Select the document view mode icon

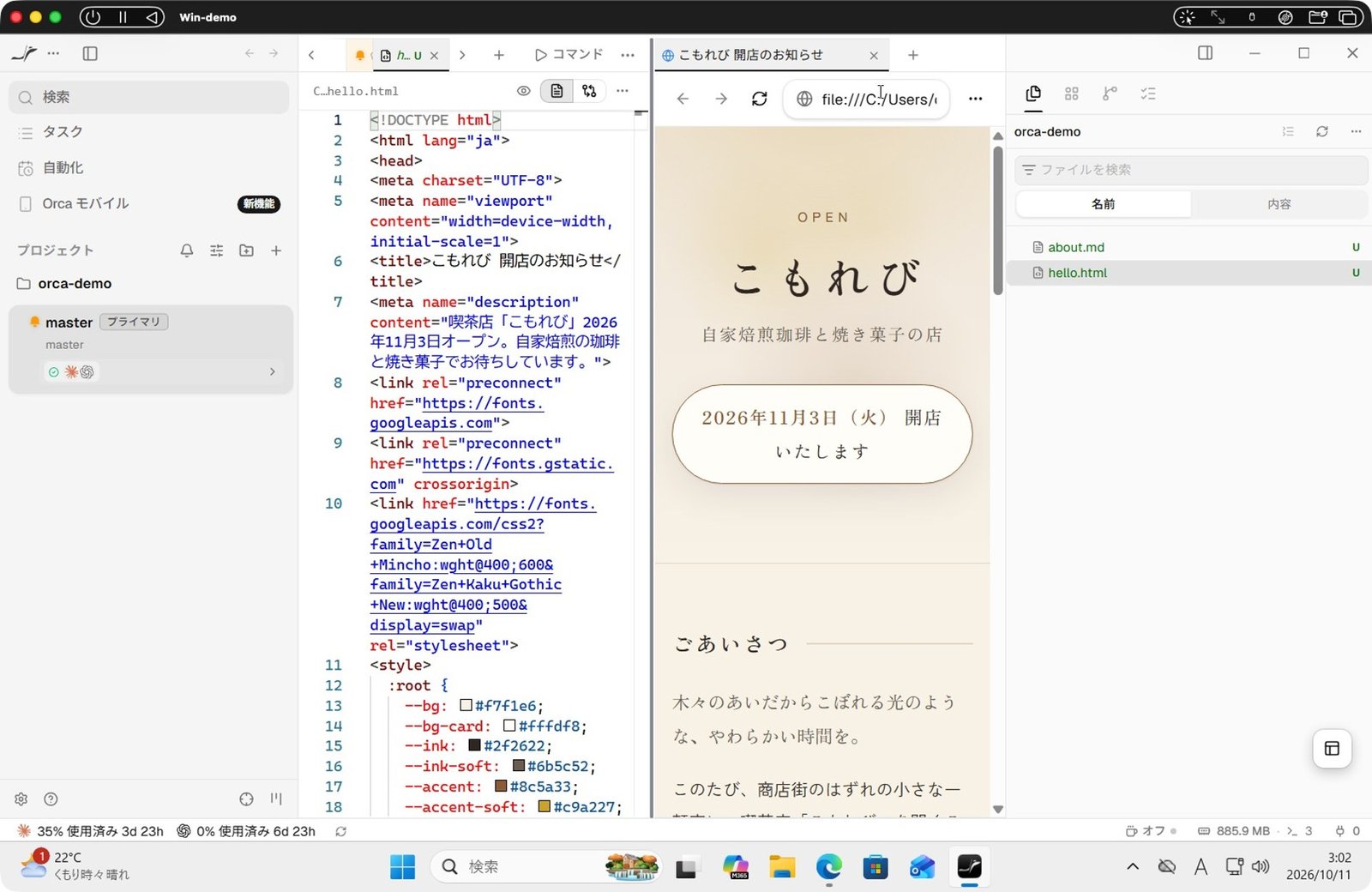[557, 91]
